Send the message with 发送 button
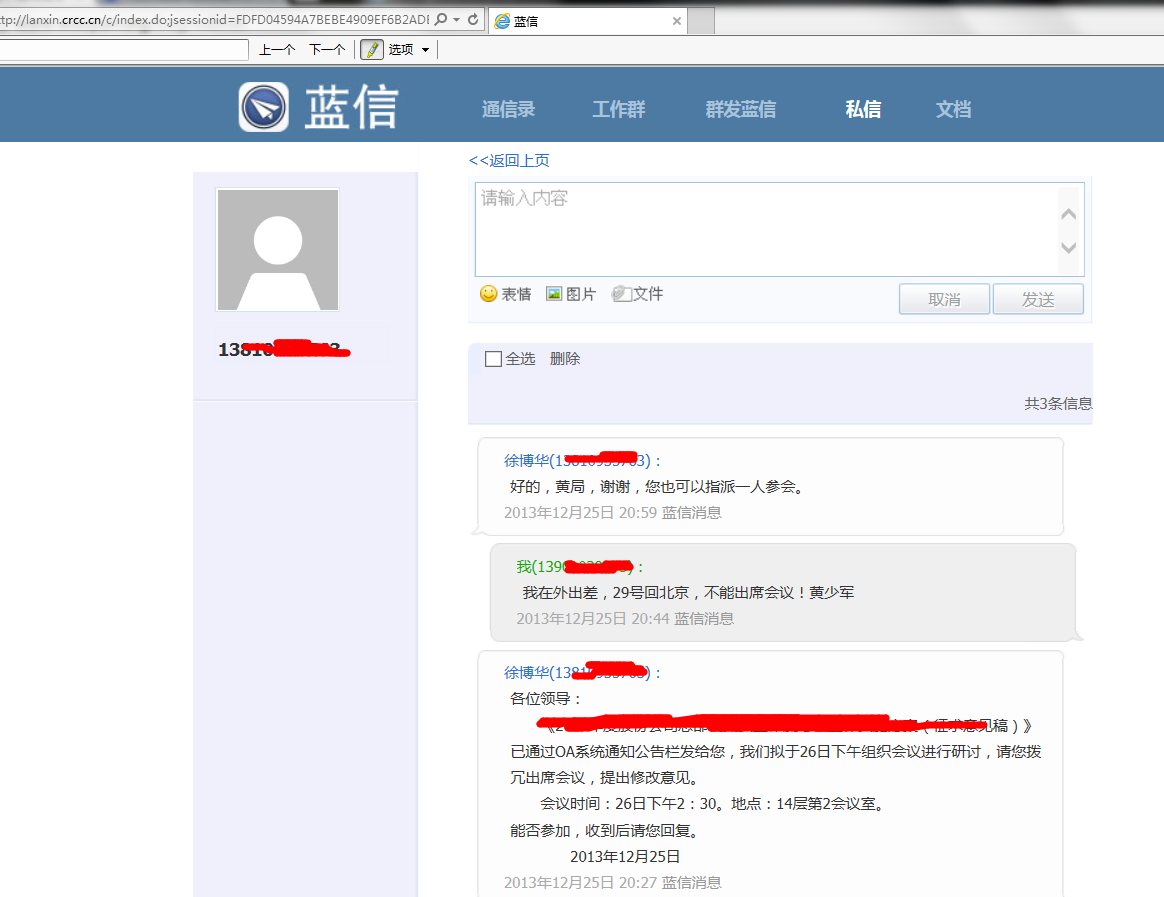 pos(1038,299)
